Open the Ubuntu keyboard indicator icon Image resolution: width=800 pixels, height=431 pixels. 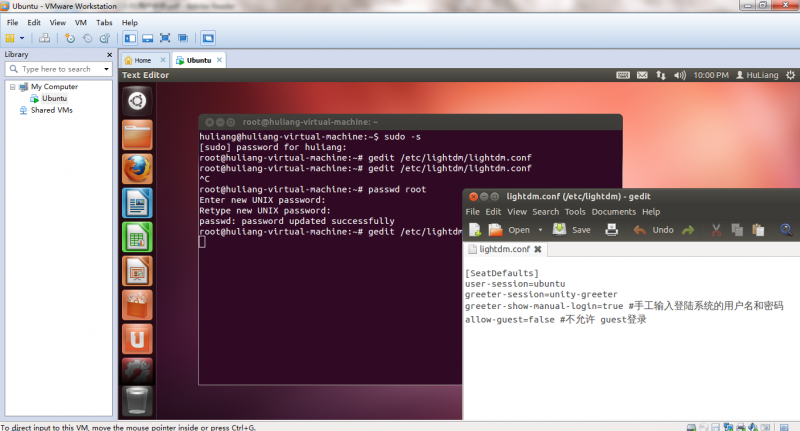[x=623, y=75]
